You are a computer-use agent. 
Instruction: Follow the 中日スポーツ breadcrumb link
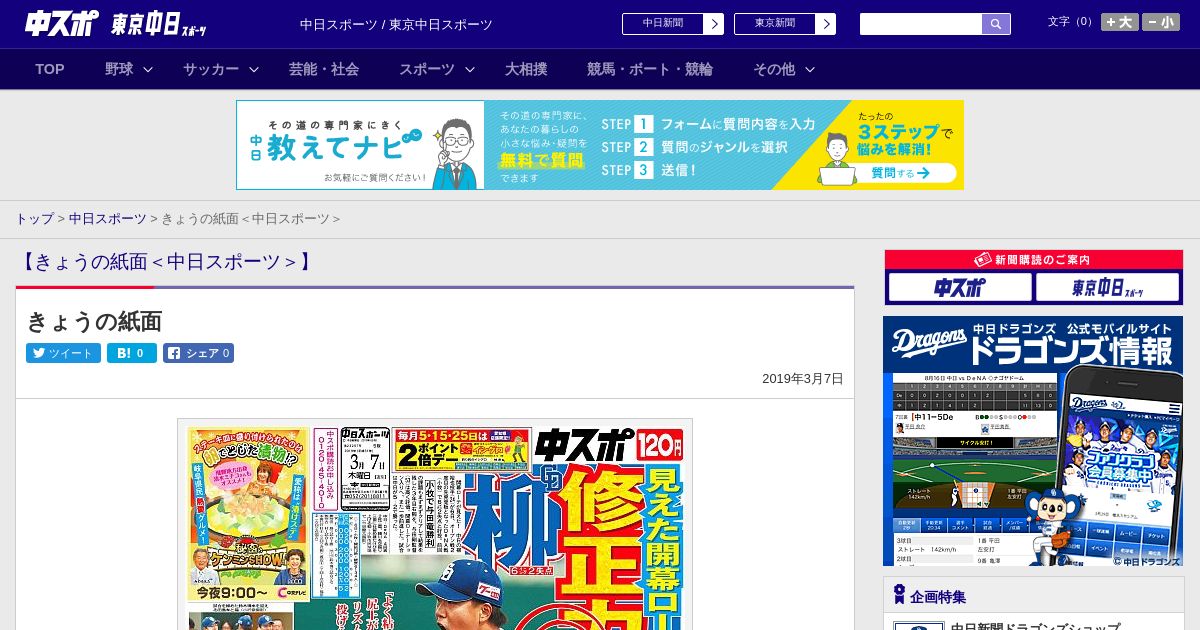coord(108,218)
